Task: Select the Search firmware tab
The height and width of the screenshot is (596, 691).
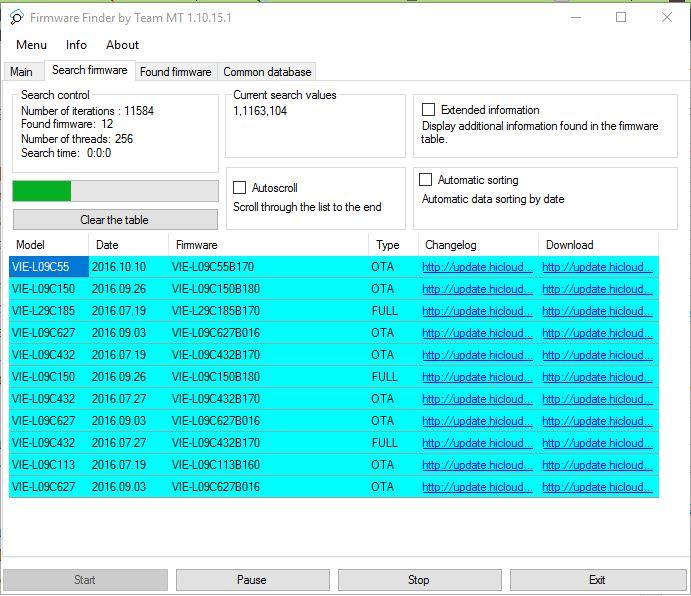Action: click(x=89, y=70)
